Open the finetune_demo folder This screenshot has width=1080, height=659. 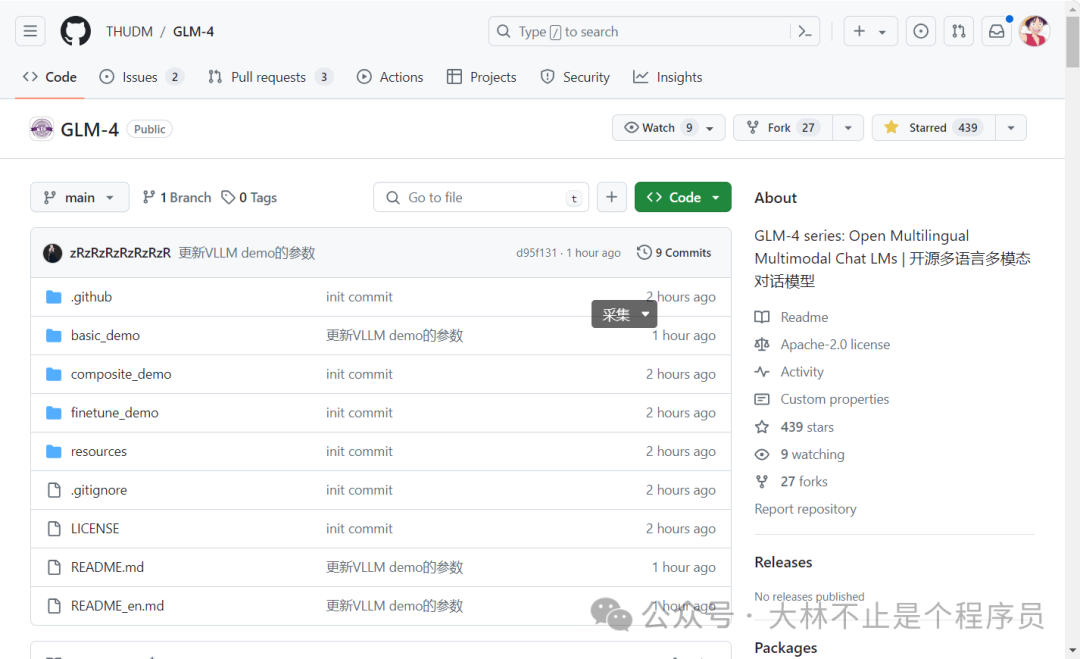(x=115, y=412)
